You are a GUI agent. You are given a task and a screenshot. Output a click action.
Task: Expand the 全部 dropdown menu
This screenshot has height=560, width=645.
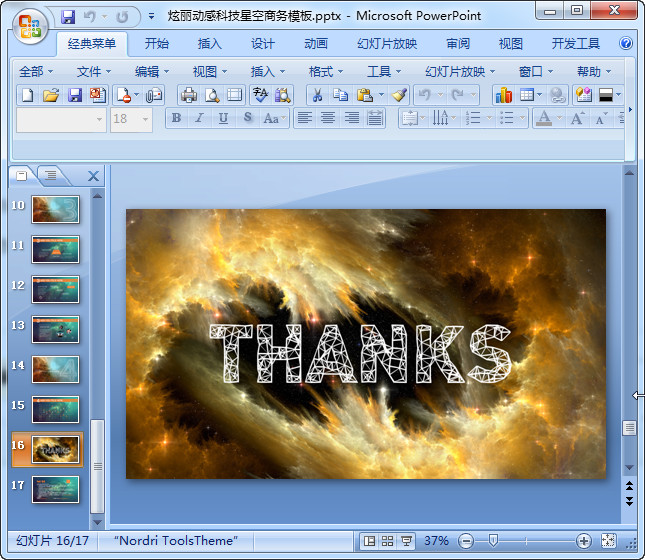coord(36,72)
